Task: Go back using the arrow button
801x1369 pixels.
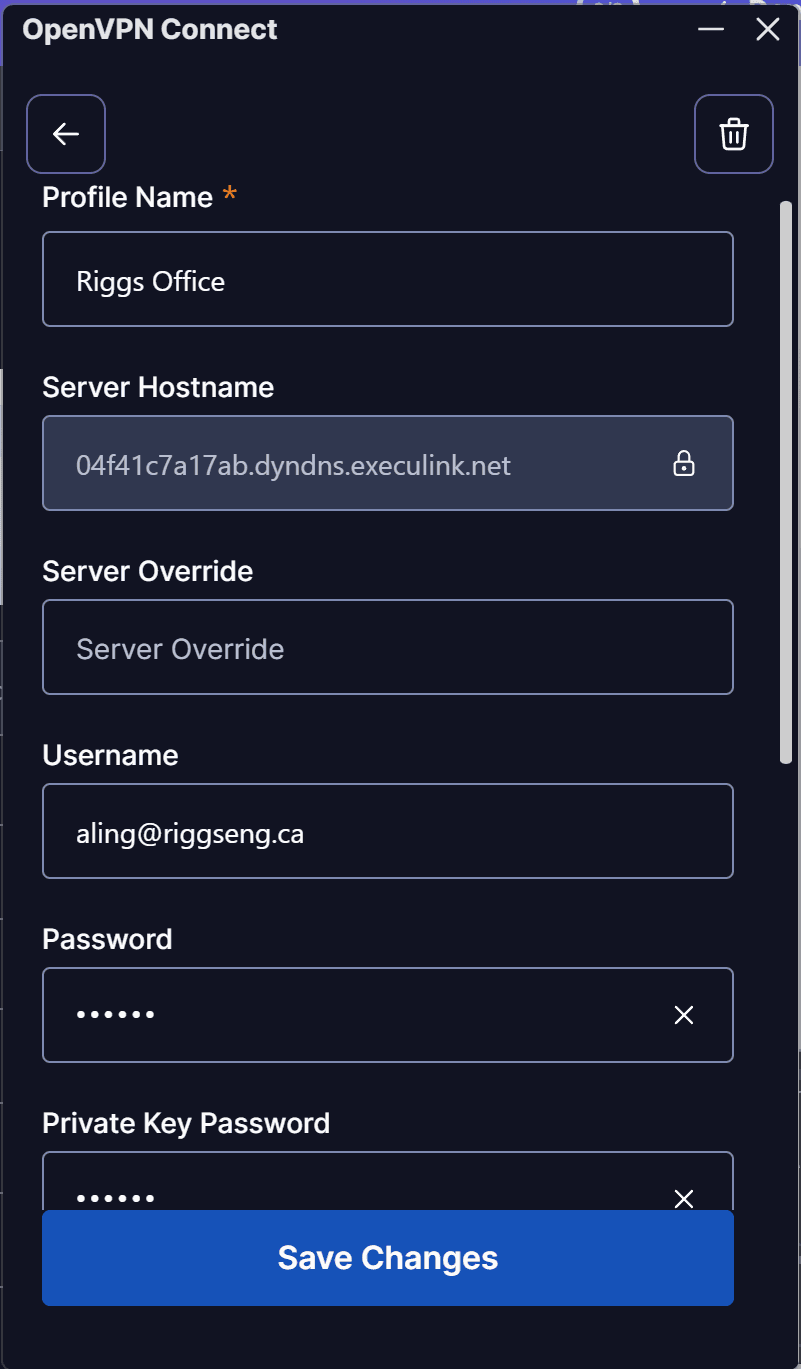Action: [x=66, y=134]
